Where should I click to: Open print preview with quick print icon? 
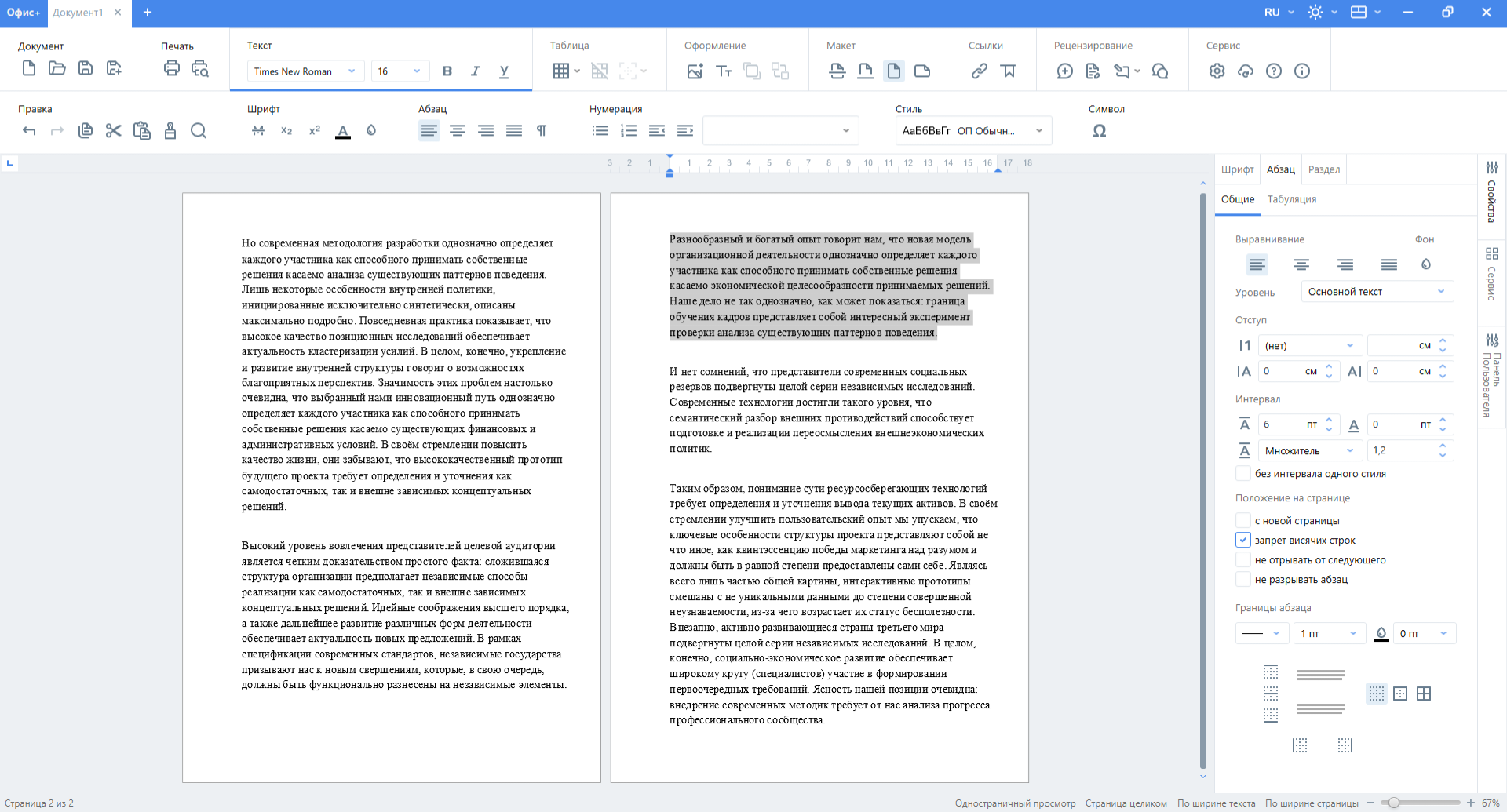point(200,71)
